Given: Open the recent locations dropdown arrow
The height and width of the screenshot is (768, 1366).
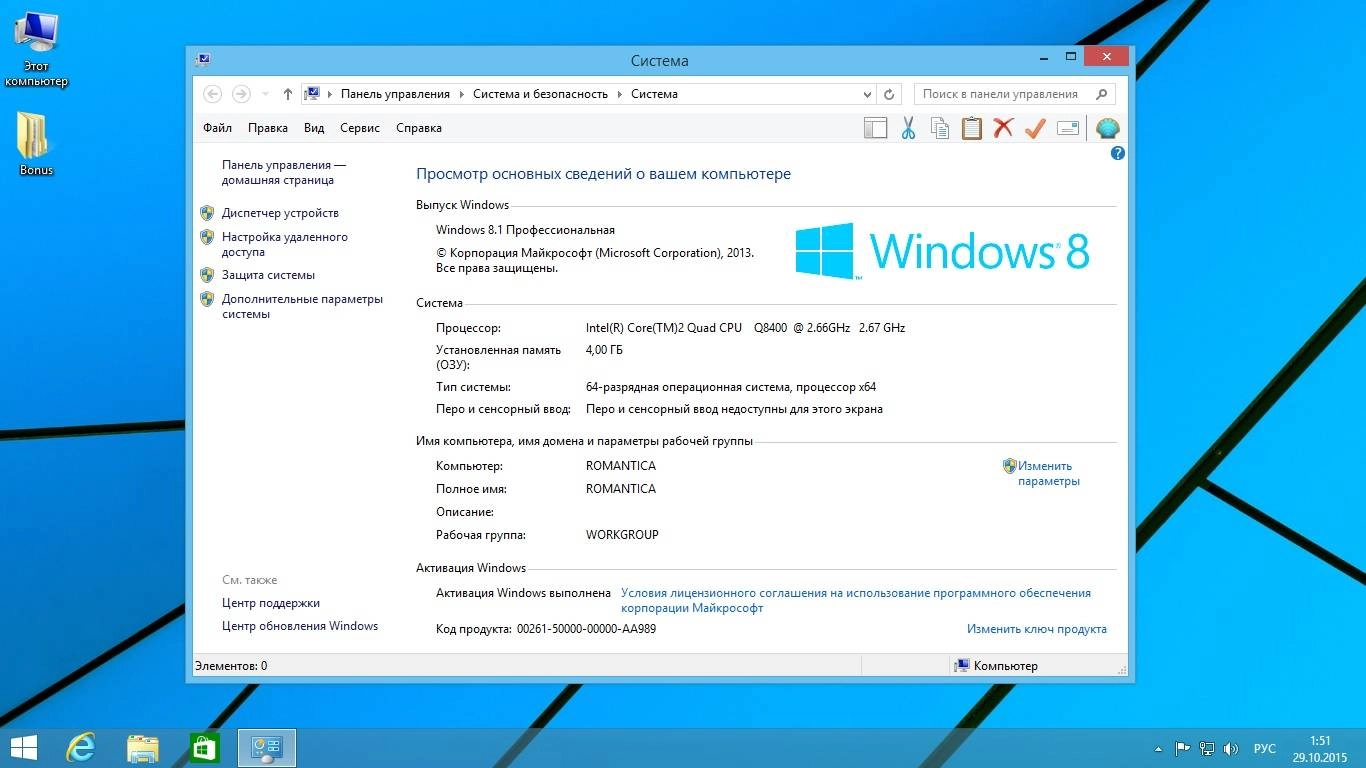Looking at the screenshot, I should (x=265, y=94).
